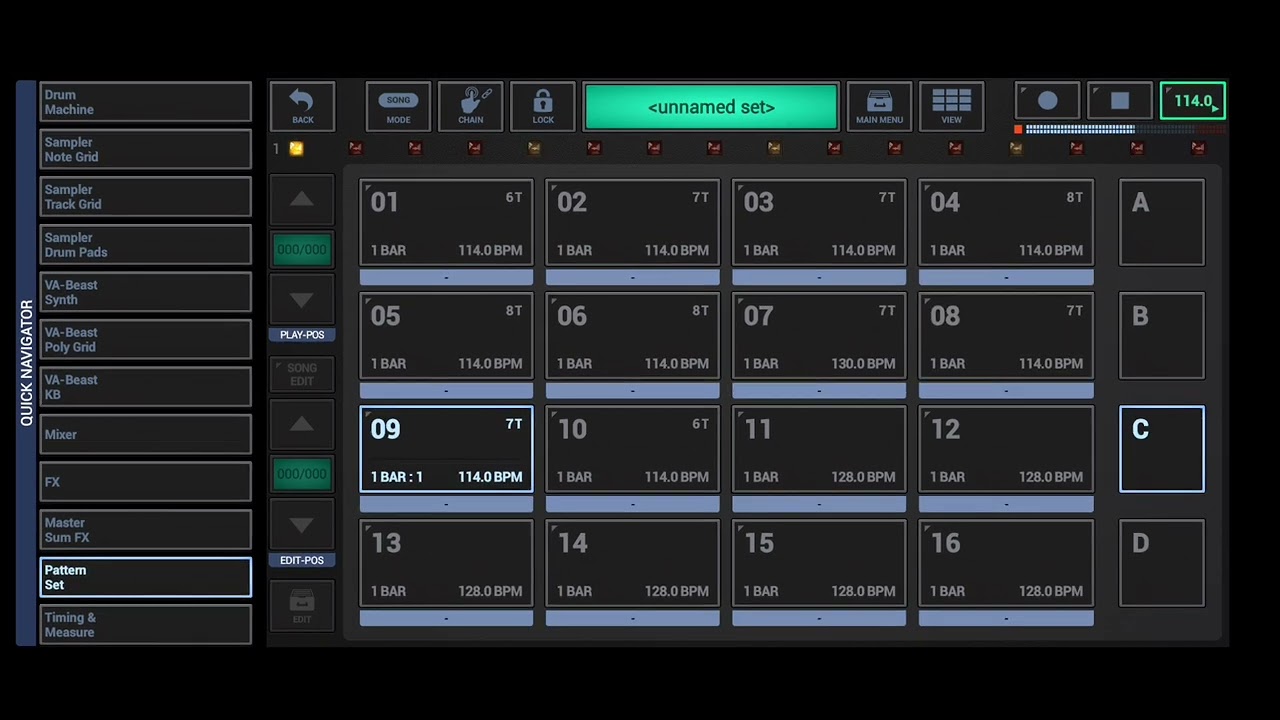This screenshot has height=720, width=1280.
Task: Toggle the LOCK padlock button
Action: click(543, 106)
